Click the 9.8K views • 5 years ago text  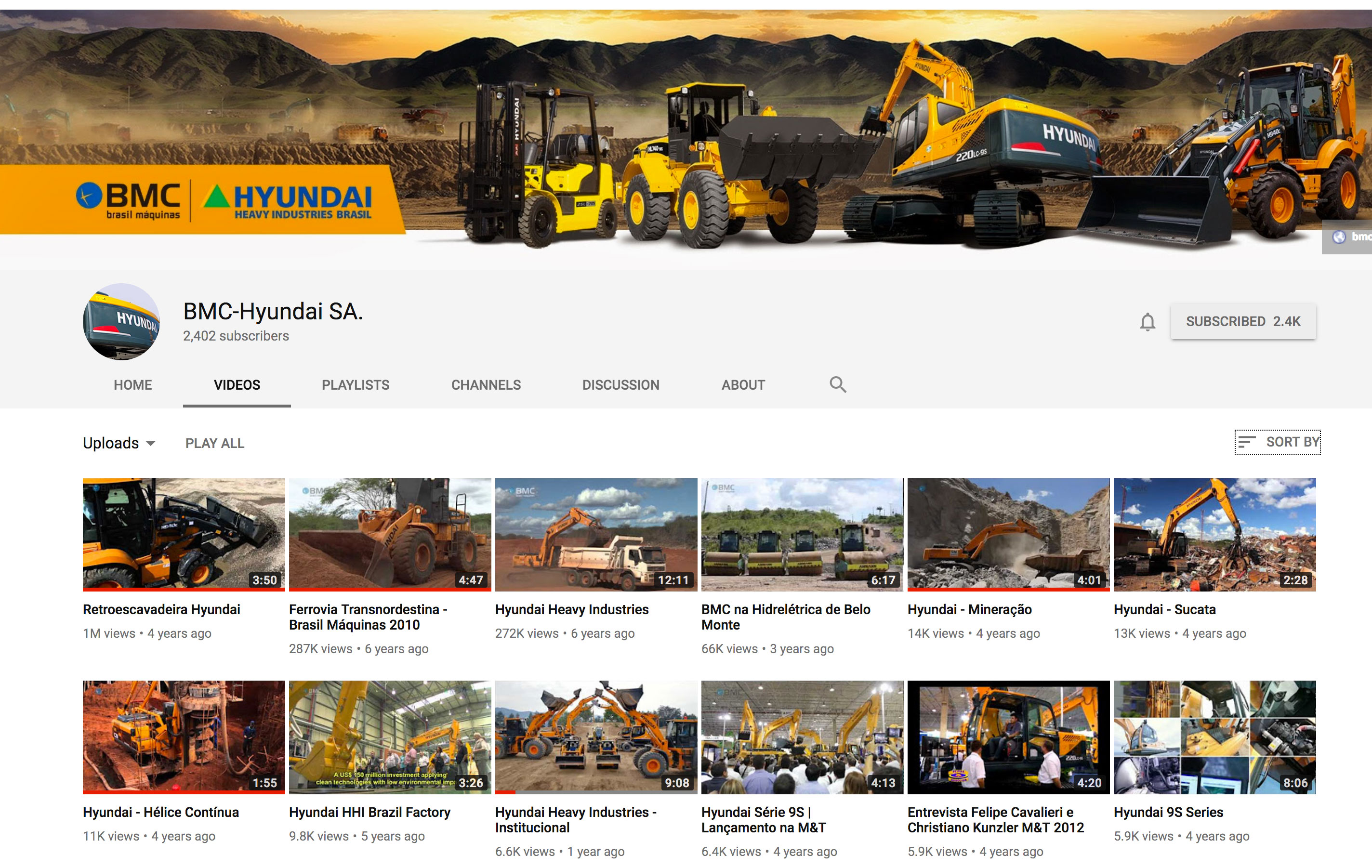pos(356,836)
